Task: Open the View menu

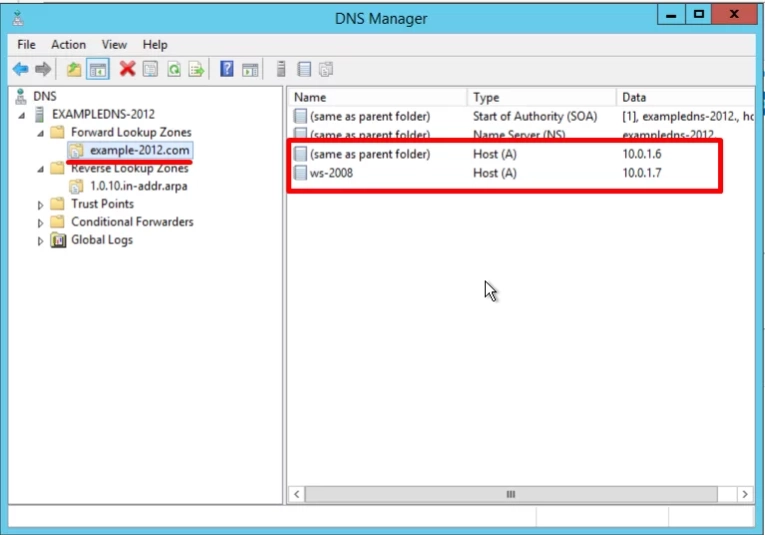Action: [114, 45]
